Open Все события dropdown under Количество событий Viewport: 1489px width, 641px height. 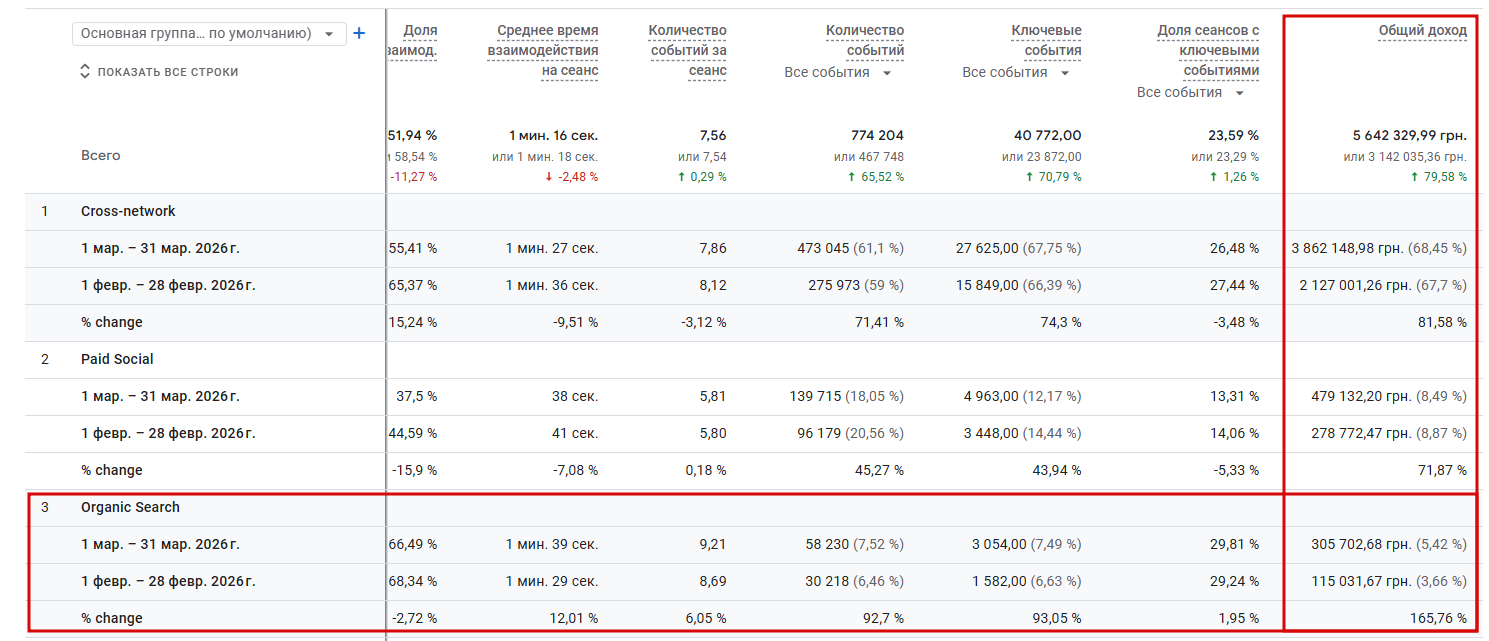click(x=838, y=72)
